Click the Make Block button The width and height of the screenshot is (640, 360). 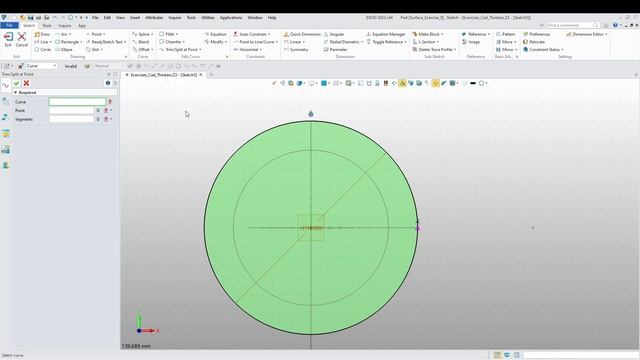tap(428, 34)
